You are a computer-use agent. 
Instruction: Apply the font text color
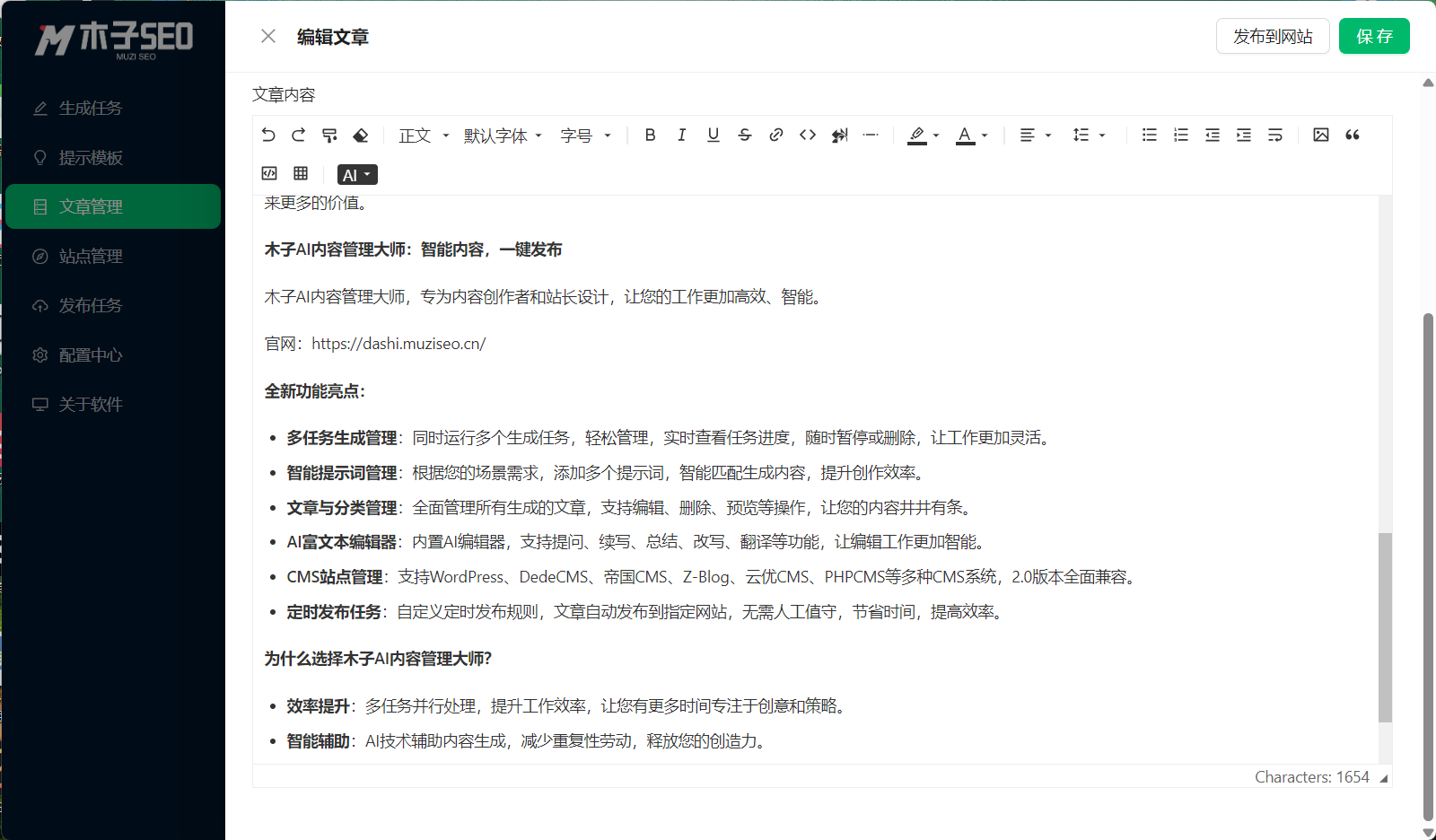[965, 135]
